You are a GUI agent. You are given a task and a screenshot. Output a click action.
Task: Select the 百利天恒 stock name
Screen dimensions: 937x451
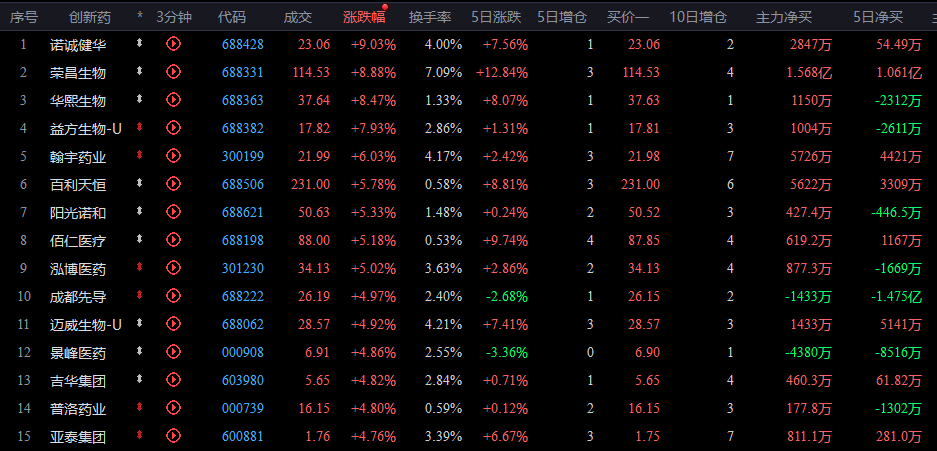click(78, 185)
